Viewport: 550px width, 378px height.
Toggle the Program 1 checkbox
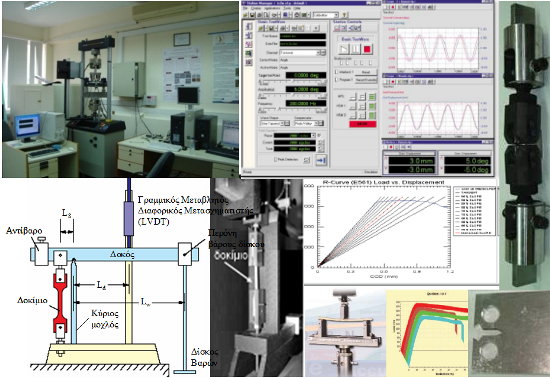point(336,80)
